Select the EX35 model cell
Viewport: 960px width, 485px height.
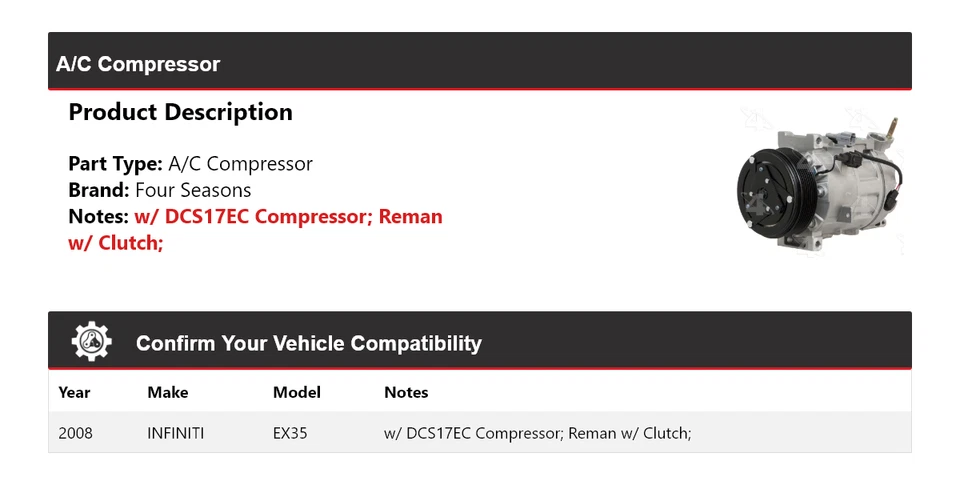pos(290,433)
